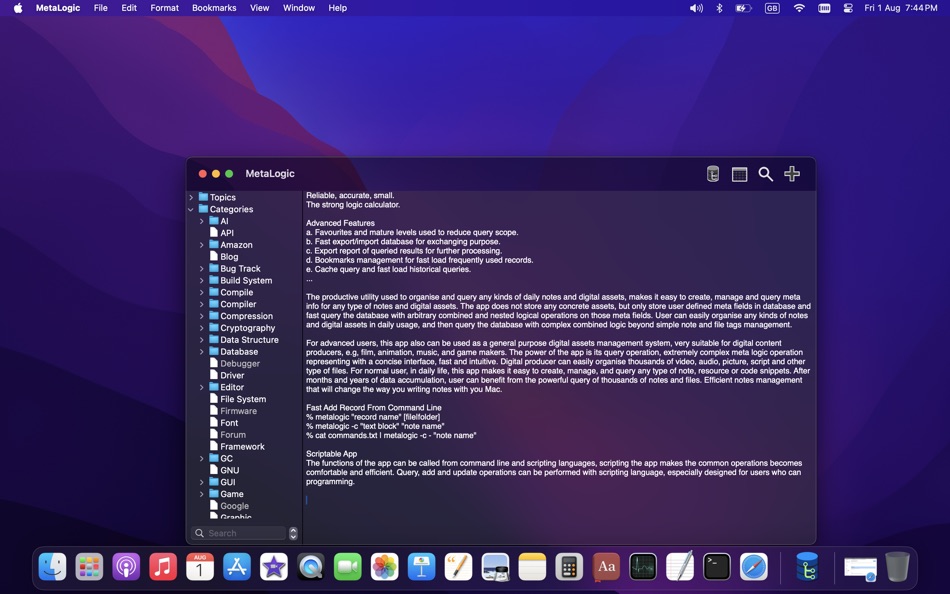The width and height of the screenshot is (950, 594).
Task: Expand the Amazon category
Action: pyautogui.click(x=202, y=245)
